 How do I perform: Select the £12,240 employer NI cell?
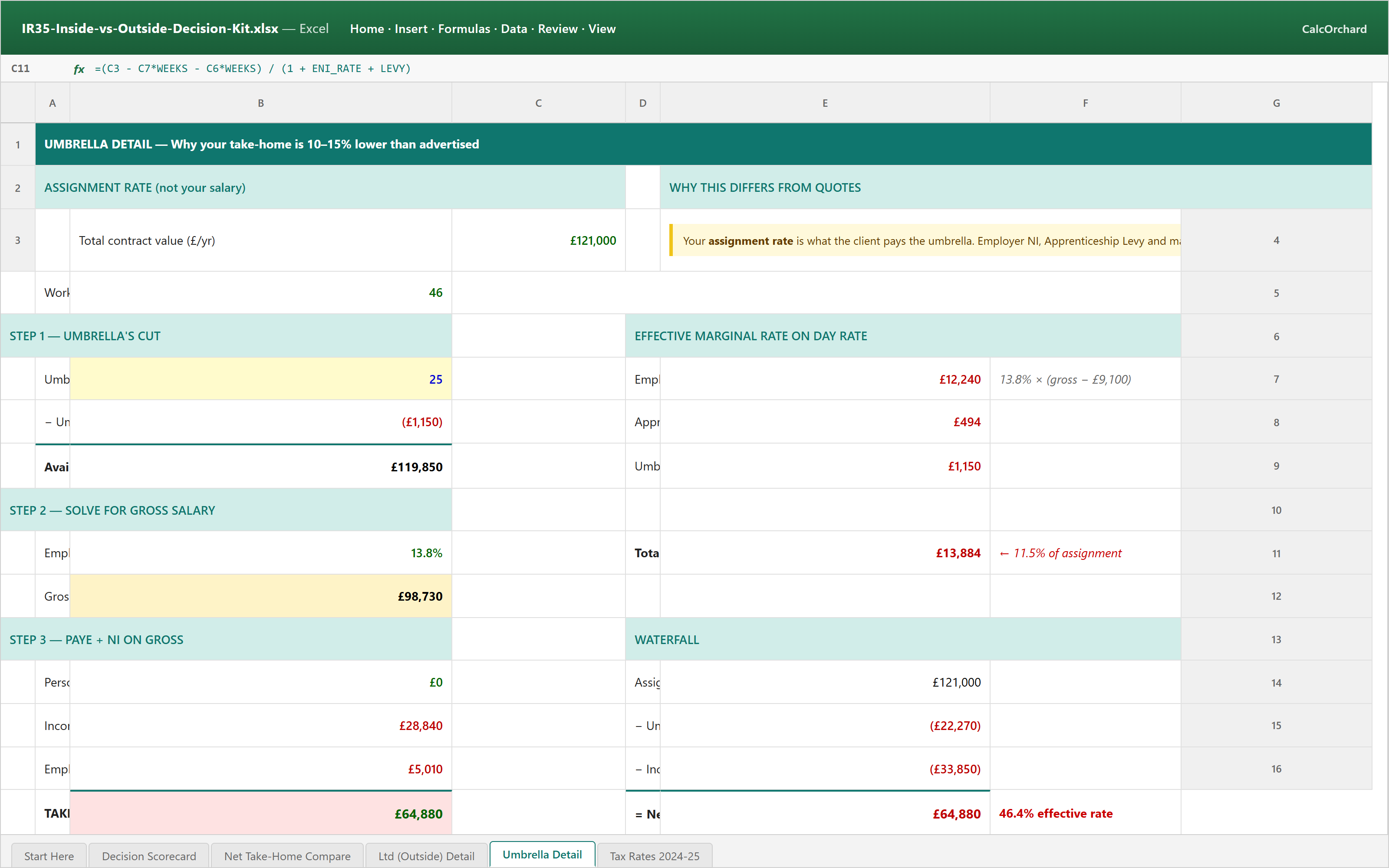(x=825, y=379)
